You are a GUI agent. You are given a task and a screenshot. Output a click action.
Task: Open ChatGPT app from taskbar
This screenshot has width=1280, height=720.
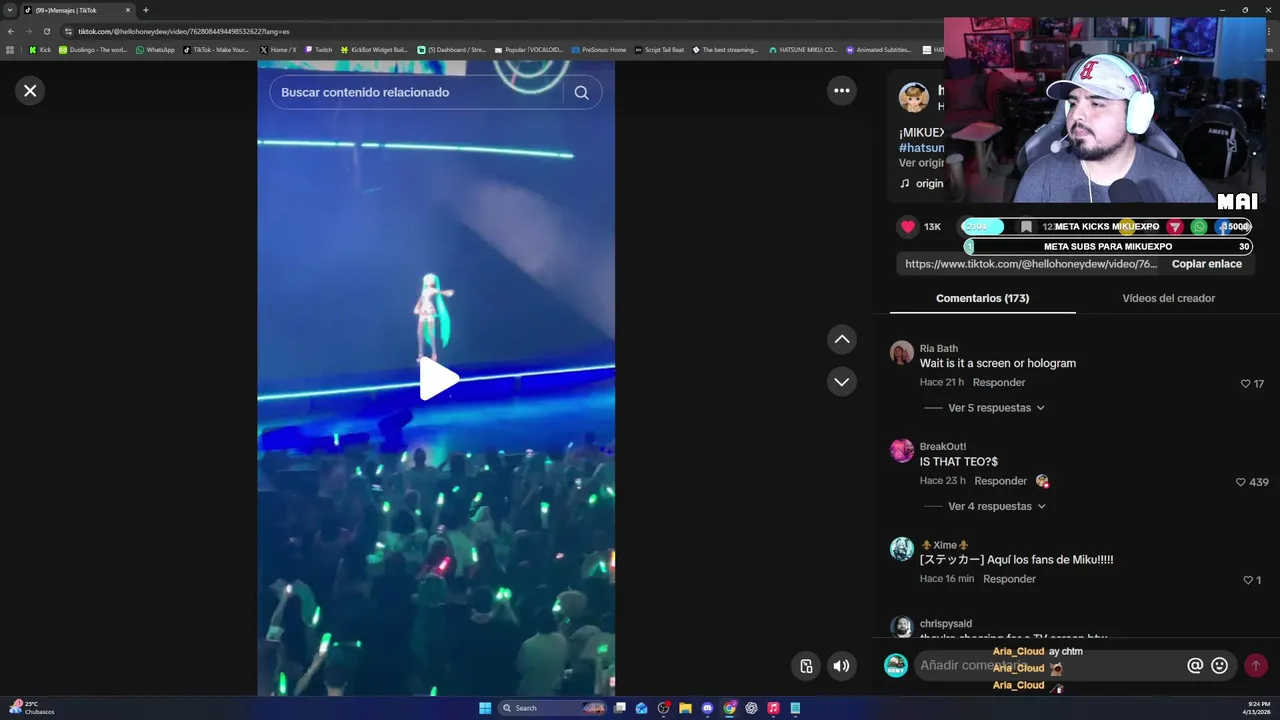tap(751, 708)
